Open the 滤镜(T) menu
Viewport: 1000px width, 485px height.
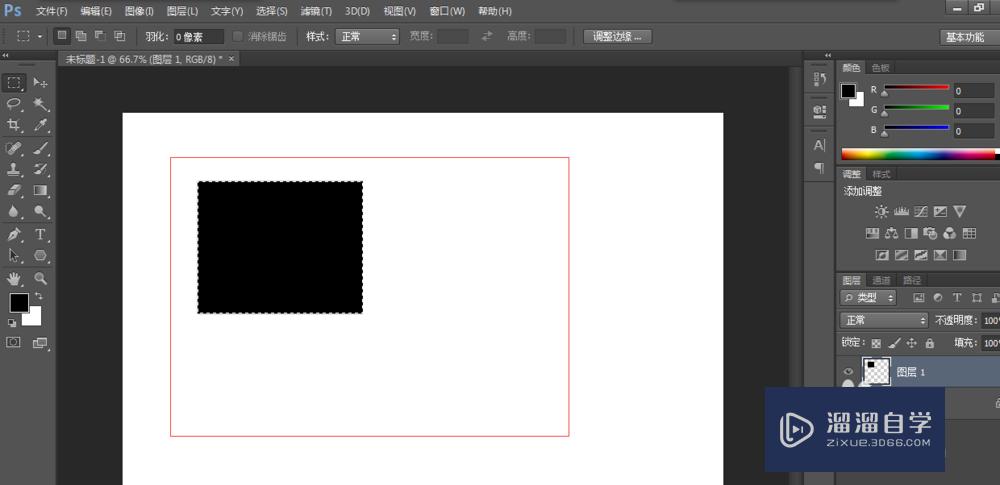[316, 11]
